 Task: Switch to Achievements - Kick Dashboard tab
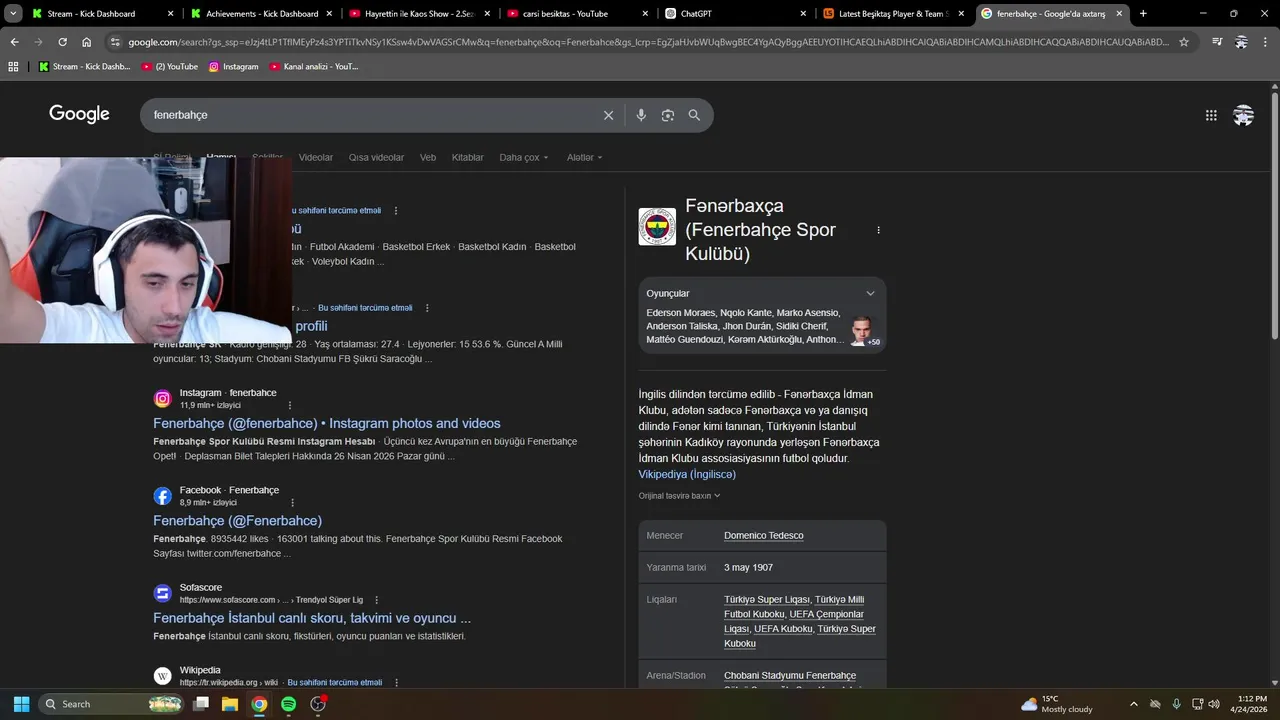click(262, 14)
